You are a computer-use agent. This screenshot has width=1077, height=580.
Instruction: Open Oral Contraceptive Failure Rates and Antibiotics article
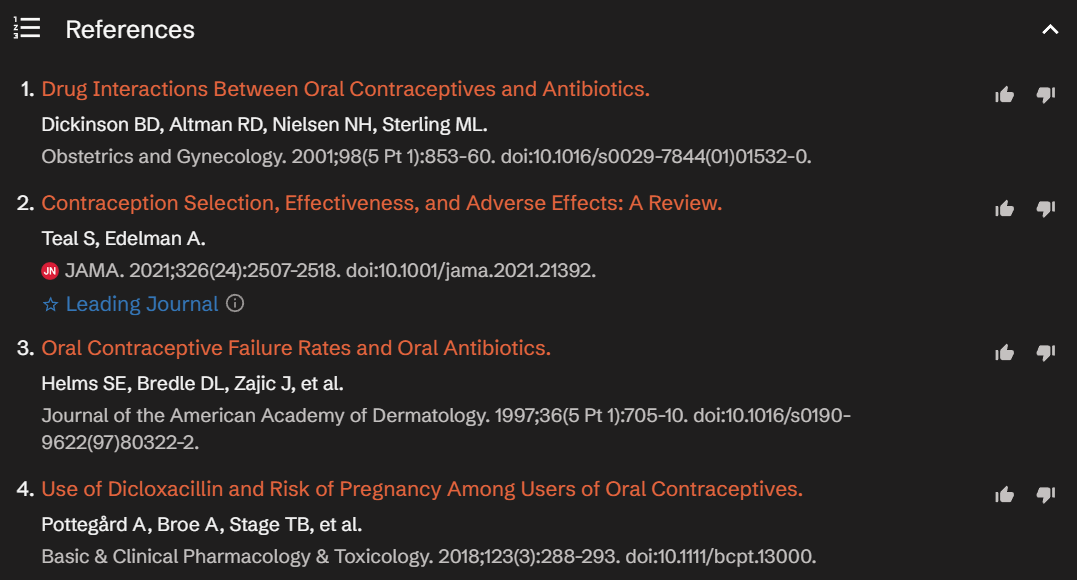pyautogui.click(x=296, y=348)
